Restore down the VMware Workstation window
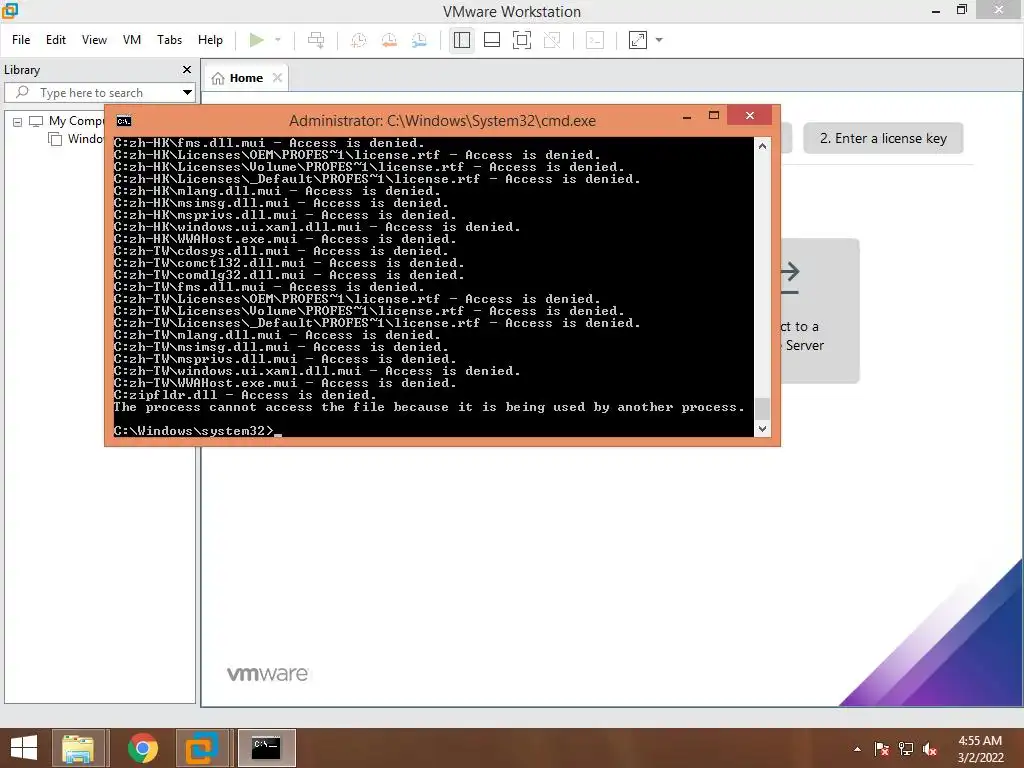The image size is (1024, 768). tap(961, 10)
